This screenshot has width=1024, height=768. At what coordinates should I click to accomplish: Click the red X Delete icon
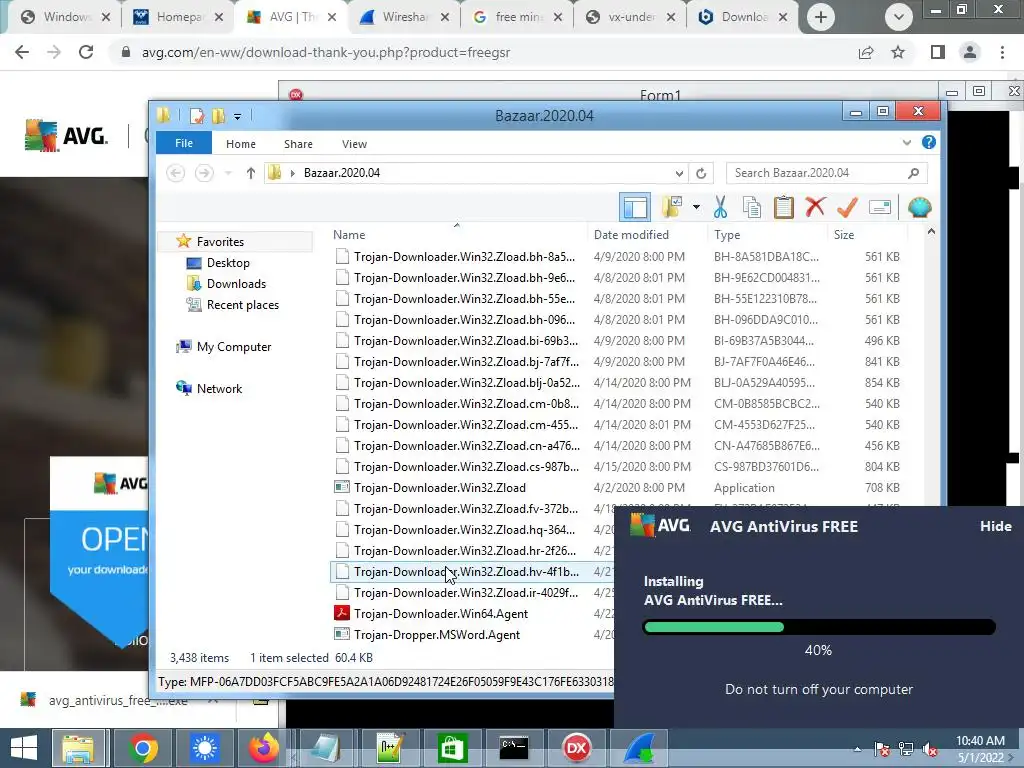[815, 207]
